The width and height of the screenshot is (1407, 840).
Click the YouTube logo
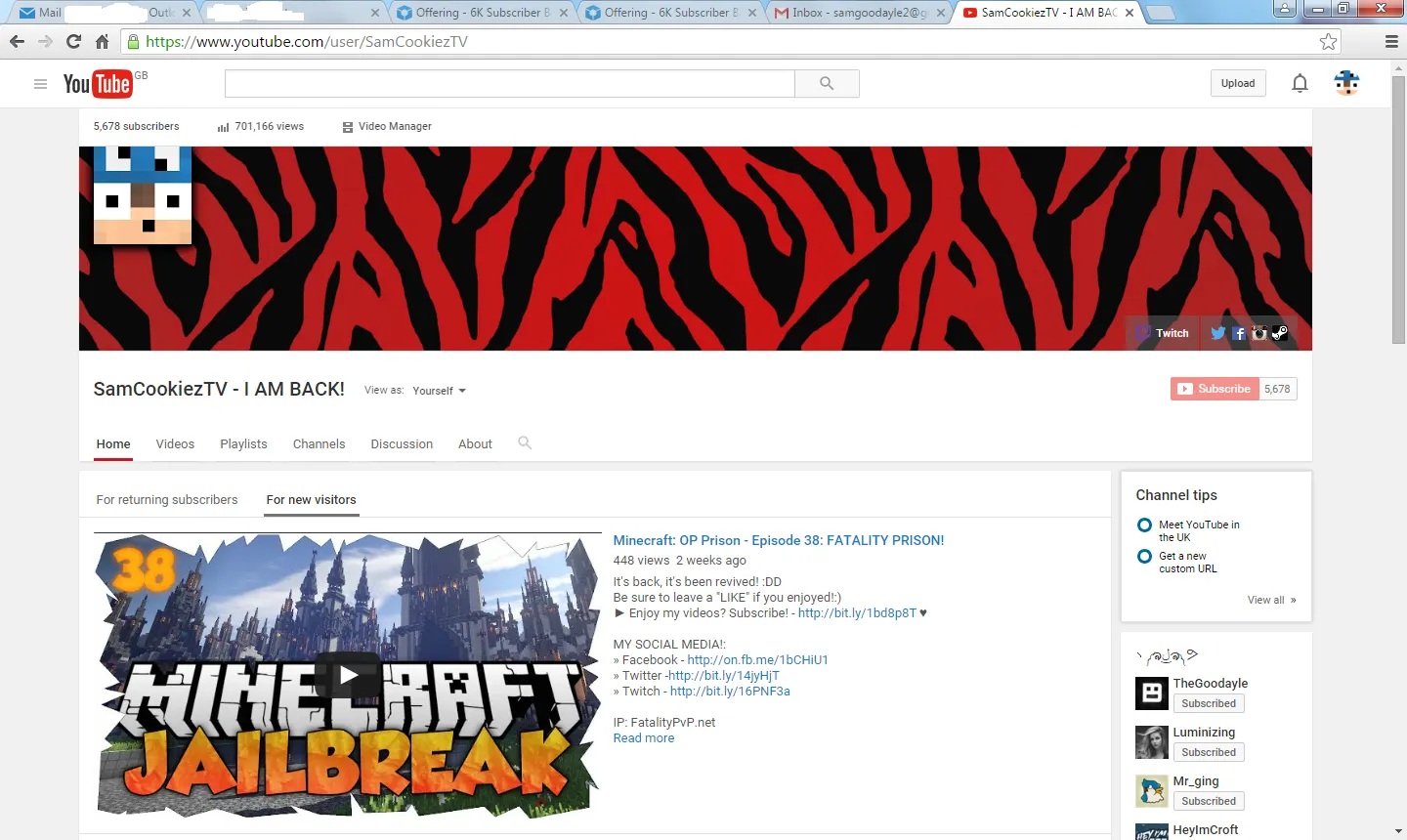click(x=98, y=84)
